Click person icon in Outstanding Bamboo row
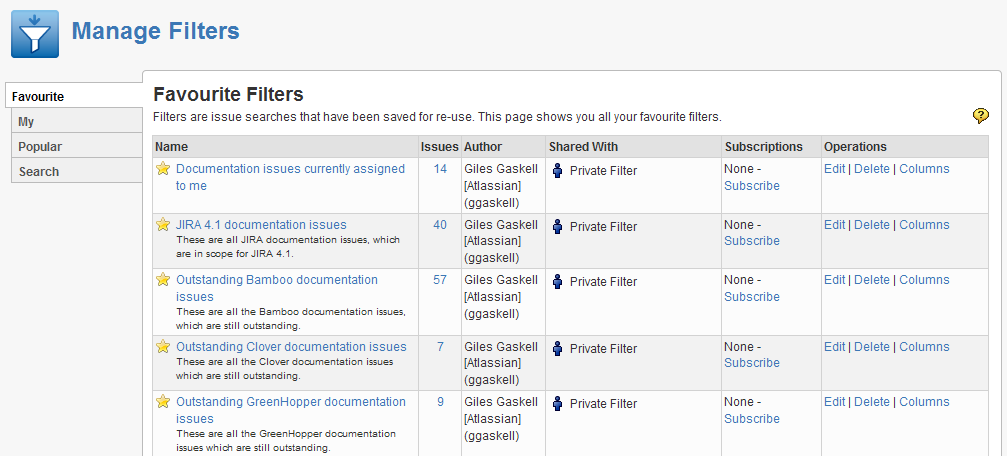1007x456 pixels. (x=557, y=282)
